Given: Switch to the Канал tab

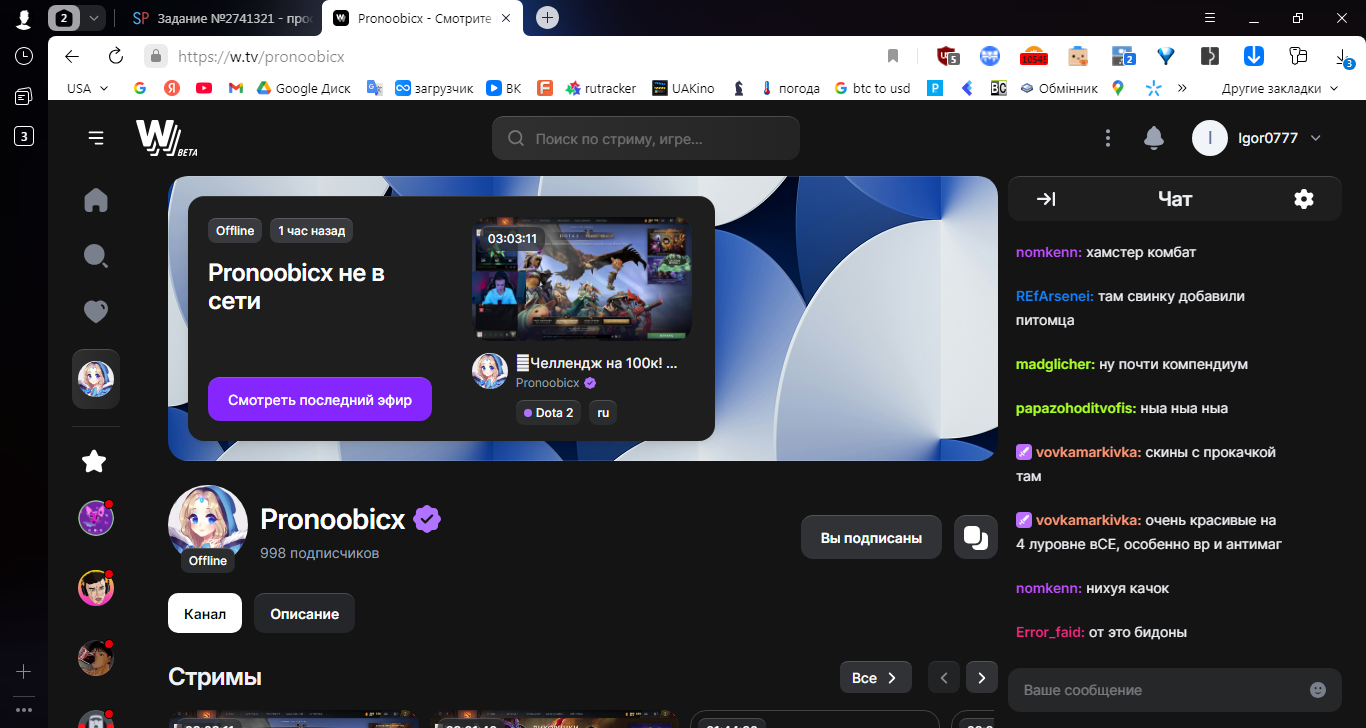Looking at the screenshot, I should coord(205,614).
